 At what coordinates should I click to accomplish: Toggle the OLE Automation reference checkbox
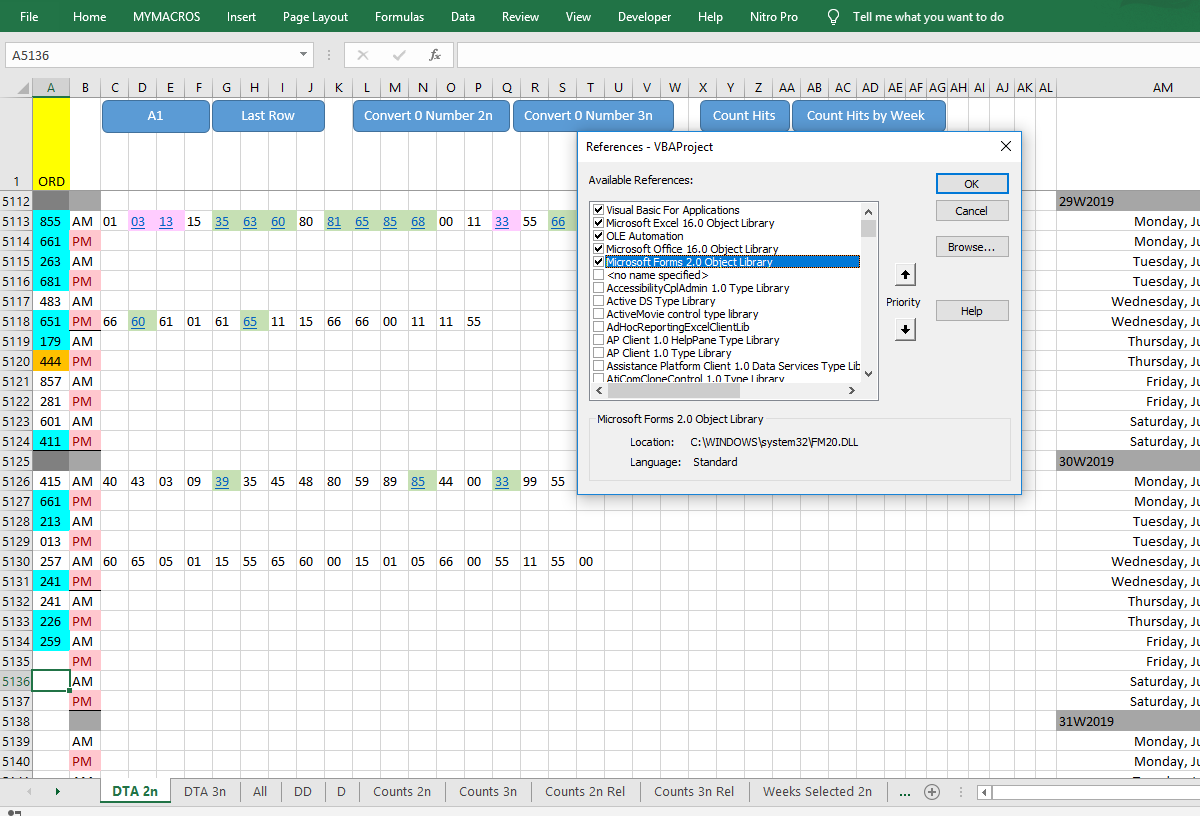coord(599,236)
